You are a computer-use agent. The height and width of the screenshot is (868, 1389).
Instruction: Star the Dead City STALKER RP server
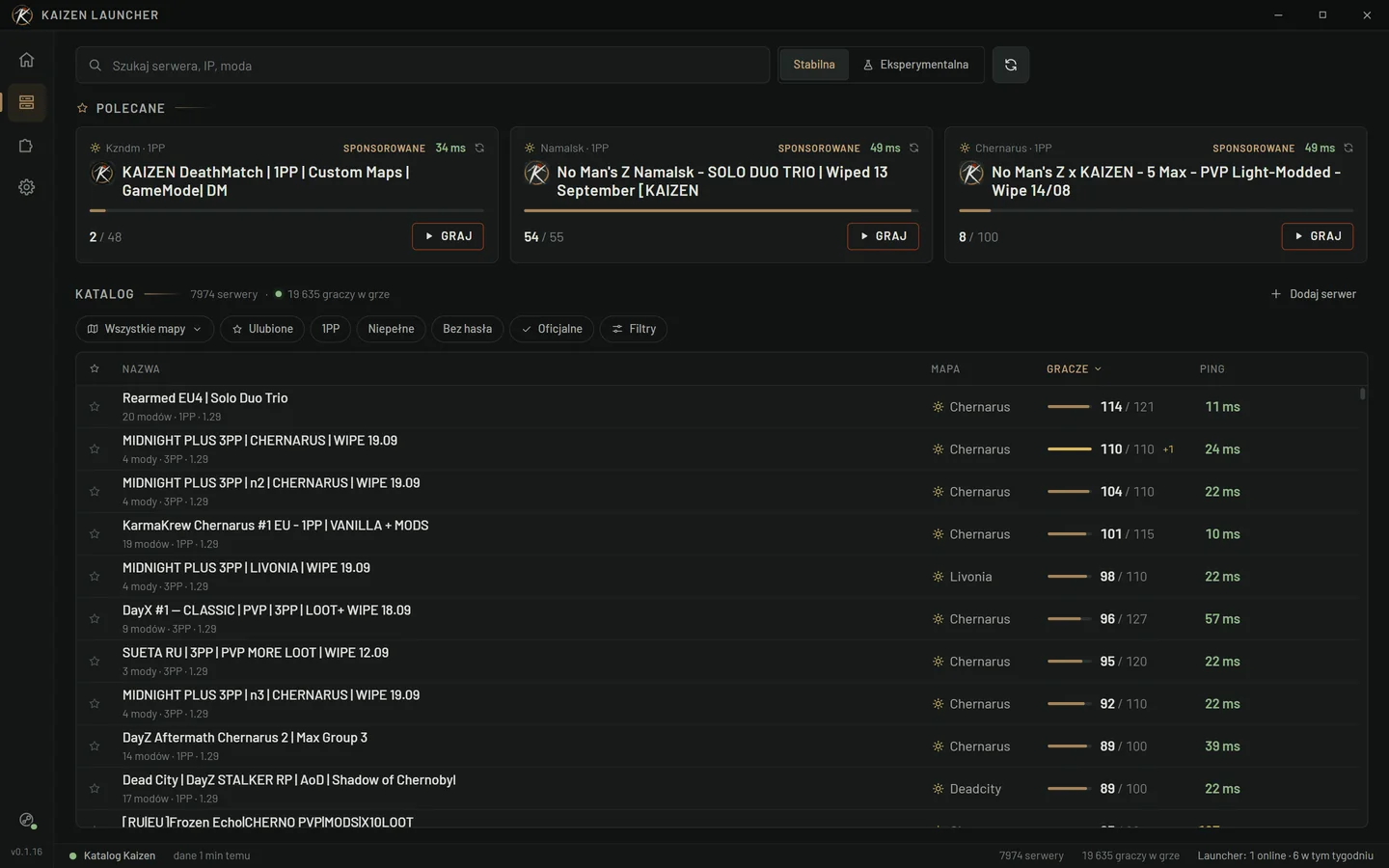tap(95, 789)
